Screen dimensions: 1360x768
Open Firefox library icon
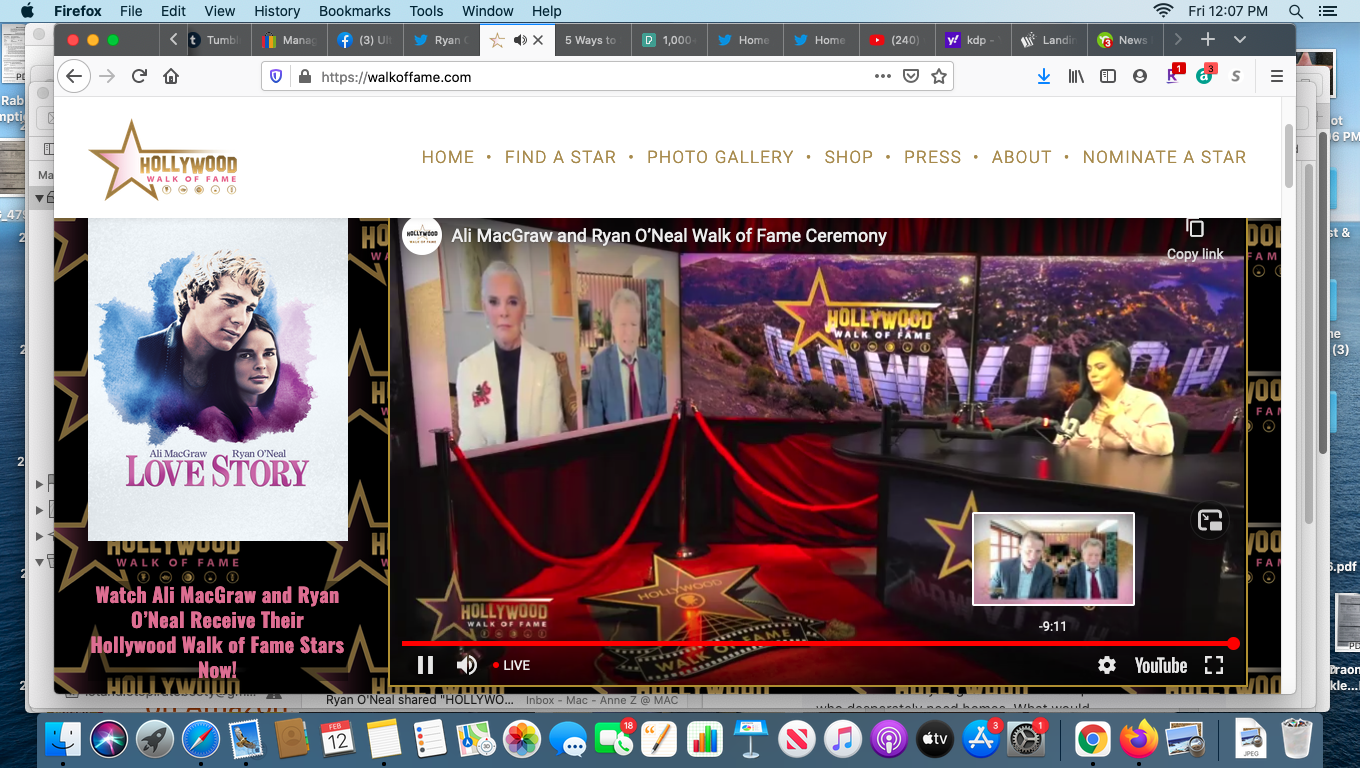coord(1076,76)
